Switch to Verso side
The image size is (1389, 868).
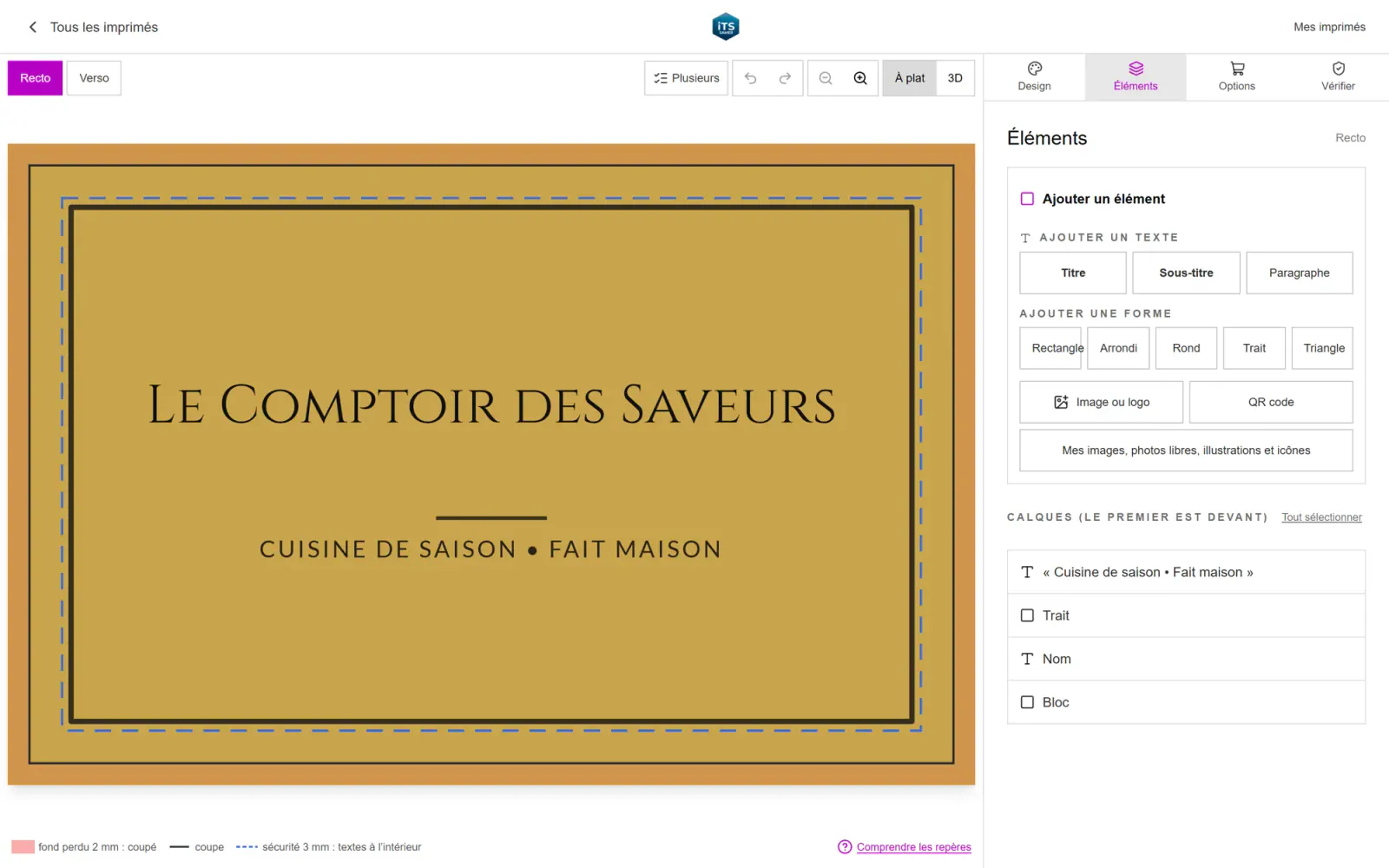94,78
